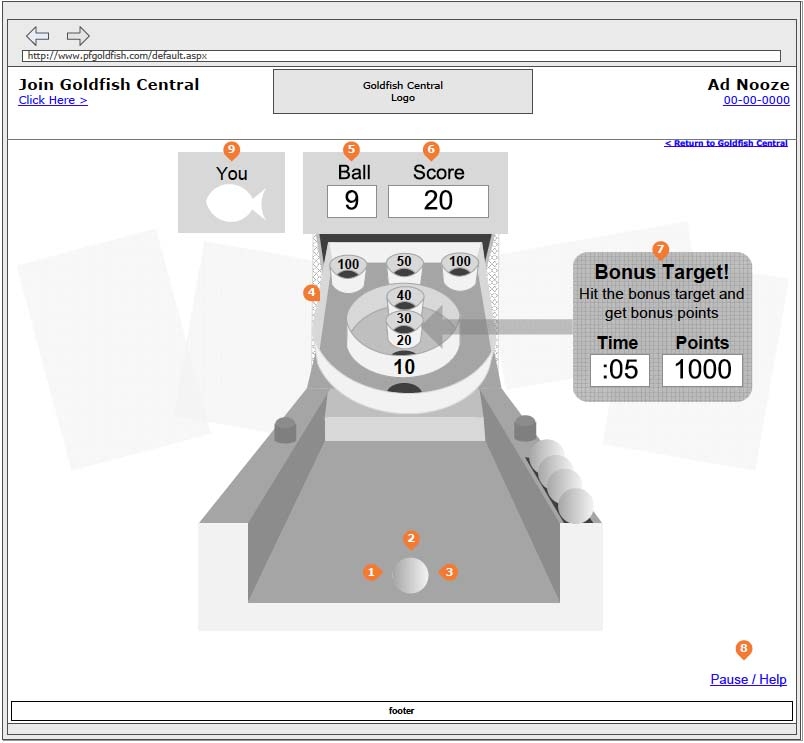
Task: Click 'Join Goldfish Central' heading
Action: pyautogui.click(x=109, y=85)
